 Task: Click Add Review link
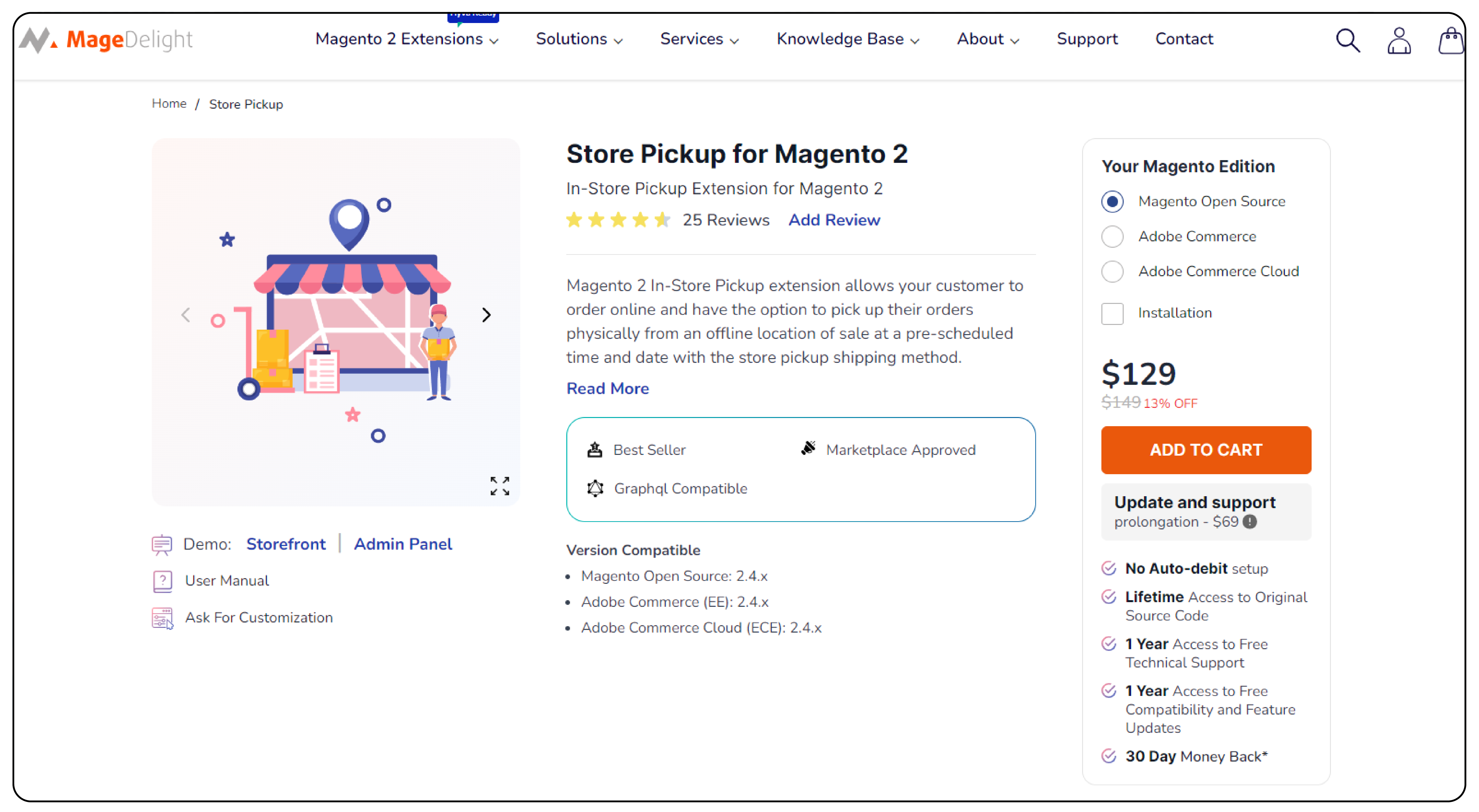click(x=834, y=220)
